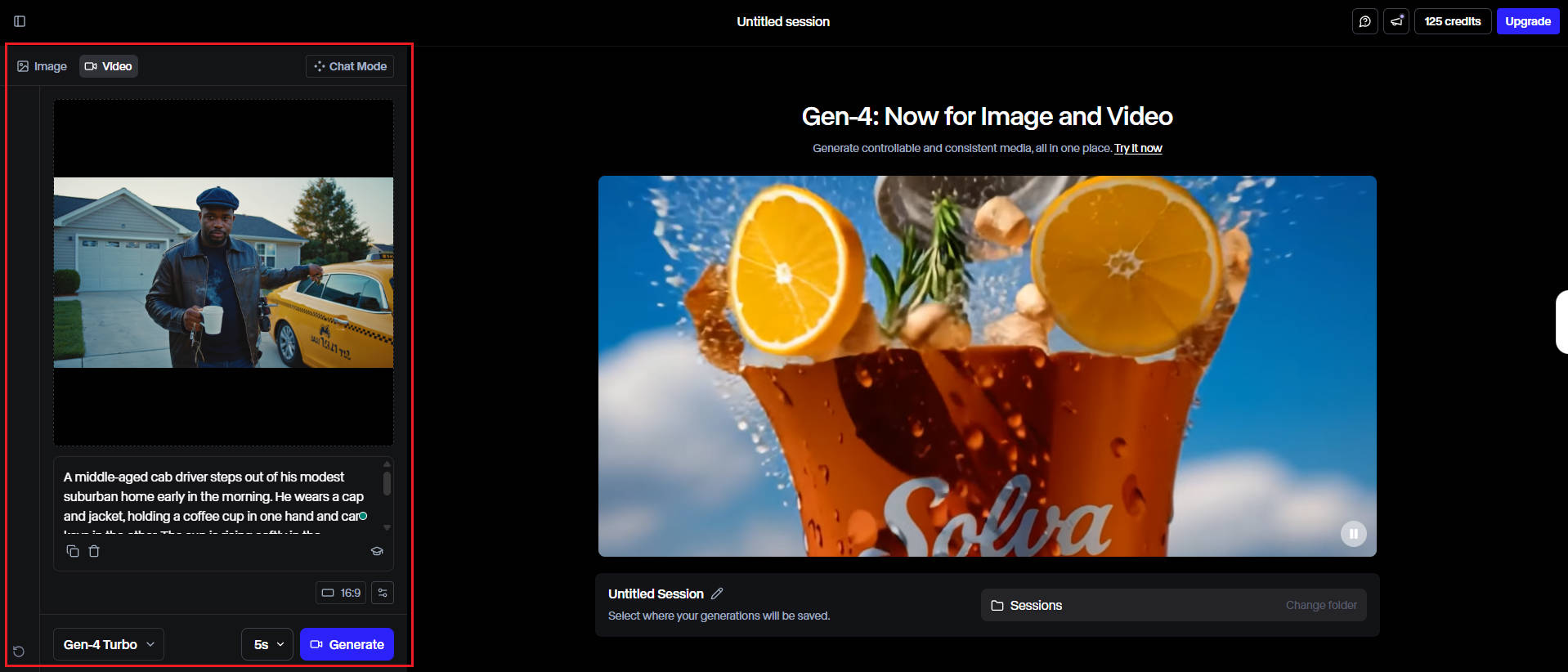The height and width of the screenshot is (672, 1568).
Task: Pause the promo video
Action: coord(1353,534)
